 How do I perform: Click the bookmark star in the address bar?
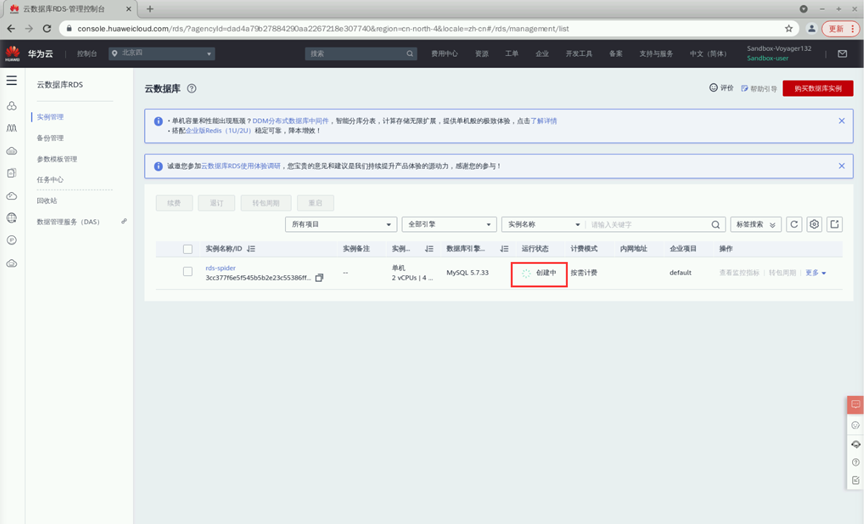[x=789, y=29]
